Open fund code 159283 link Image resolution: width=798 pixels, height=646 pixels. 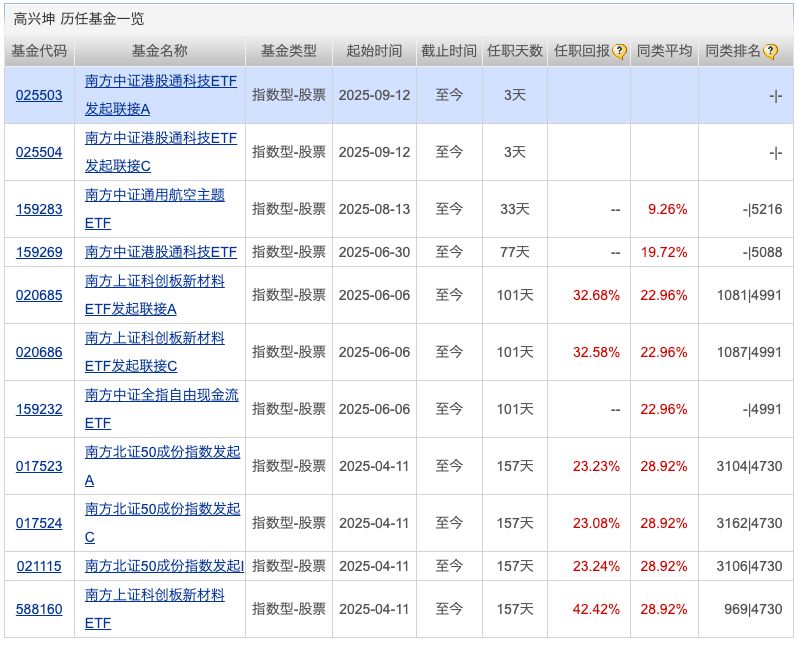(x=39, y=209)
